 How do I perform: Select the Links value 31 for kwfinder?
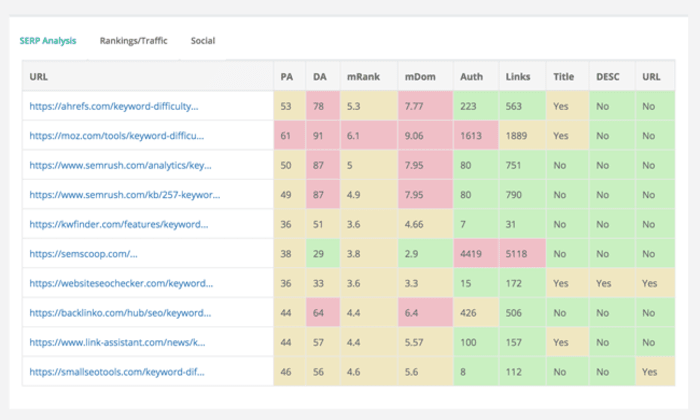coord(522,224)
